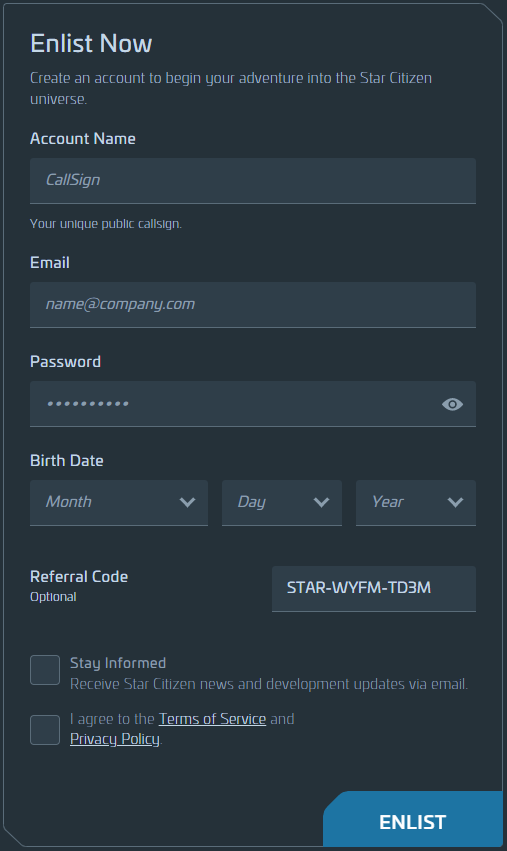This screenshot has width=507, height=851.
Task: Click the Account Name label
Action: (83, 138)
